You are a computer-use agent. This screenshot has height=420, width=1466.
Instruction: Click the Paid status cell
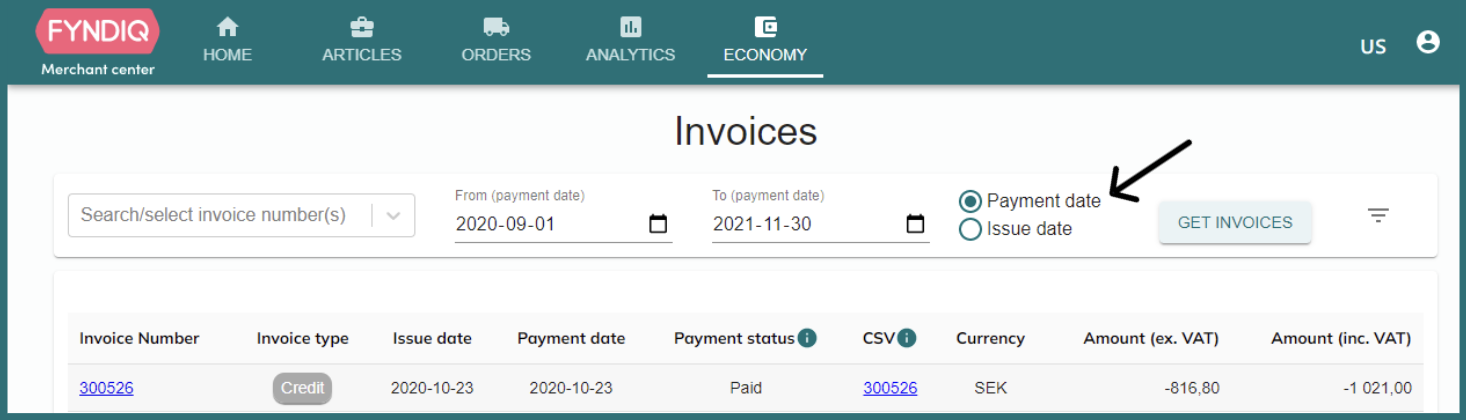[x=746, y=388]
